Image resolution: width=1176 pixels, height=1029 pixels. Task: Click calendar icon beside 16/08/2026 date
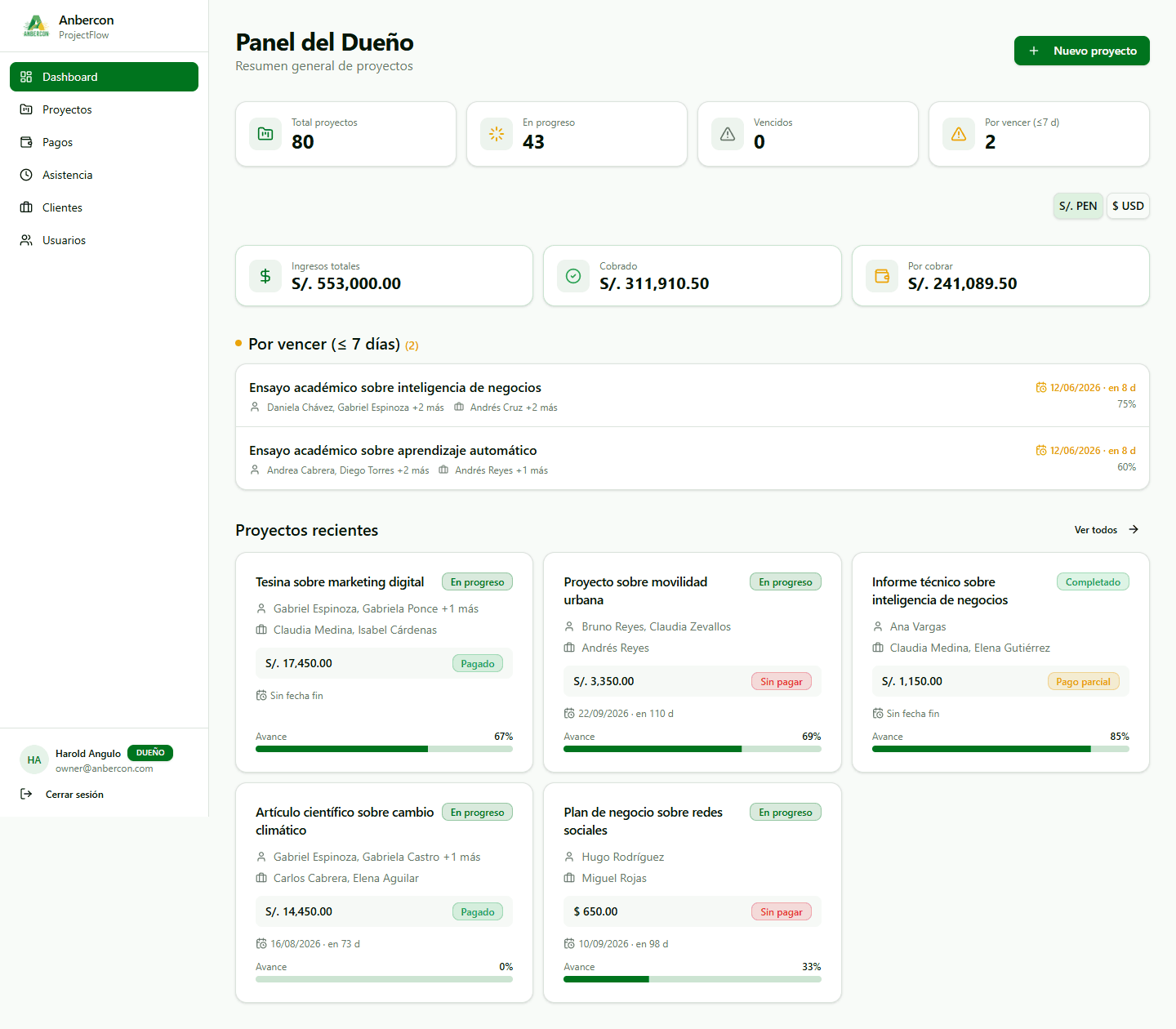(261, 944)
